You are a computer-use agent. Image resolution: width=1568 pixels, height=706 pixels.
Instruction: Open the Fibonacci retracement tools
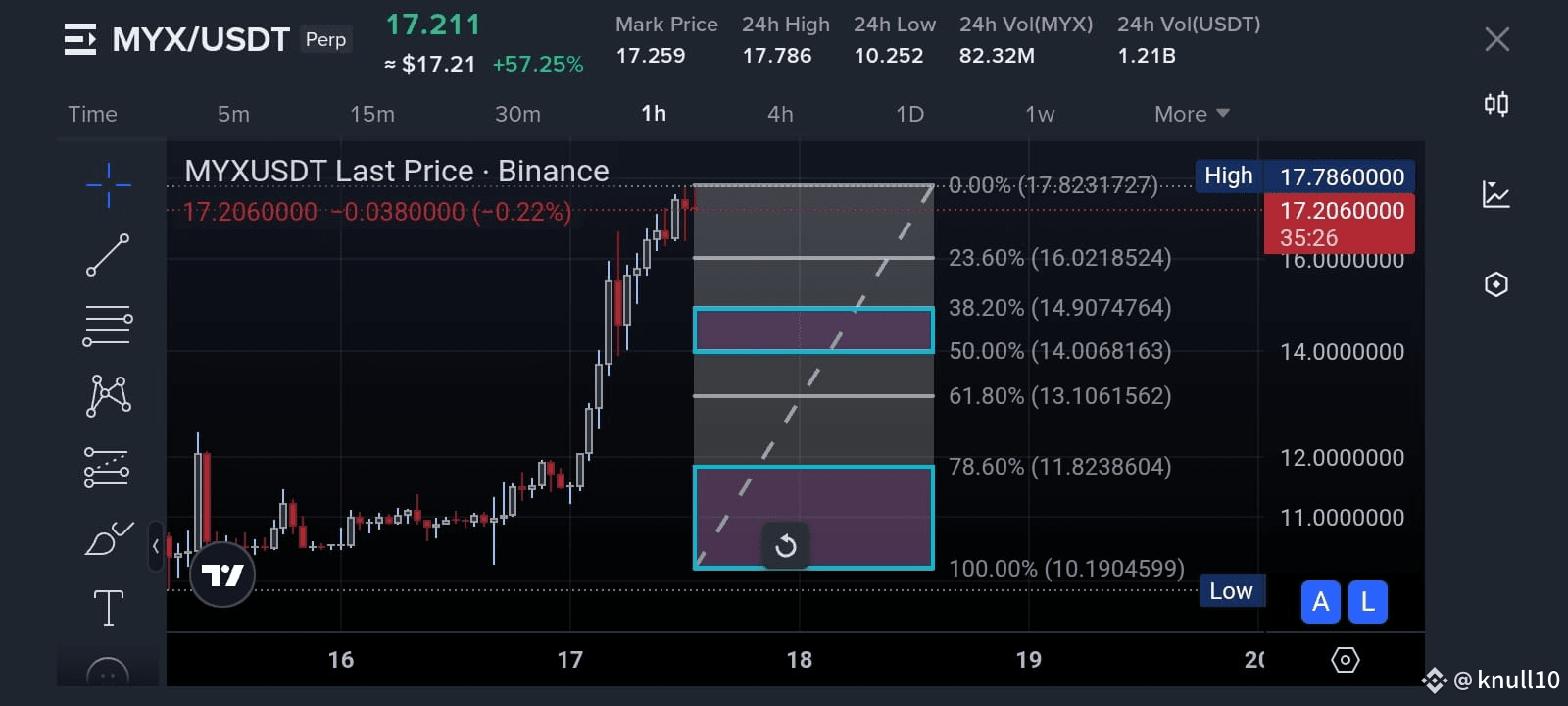click(108, 326)
